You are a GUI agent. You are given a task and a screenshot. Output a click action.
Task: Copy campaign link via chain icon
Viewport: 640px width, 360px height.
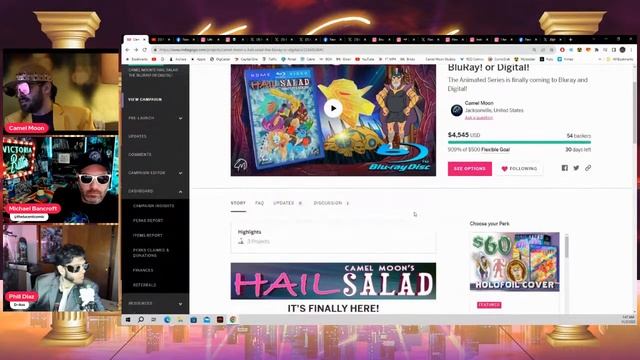pyautogui.click(x=588, y=168)
